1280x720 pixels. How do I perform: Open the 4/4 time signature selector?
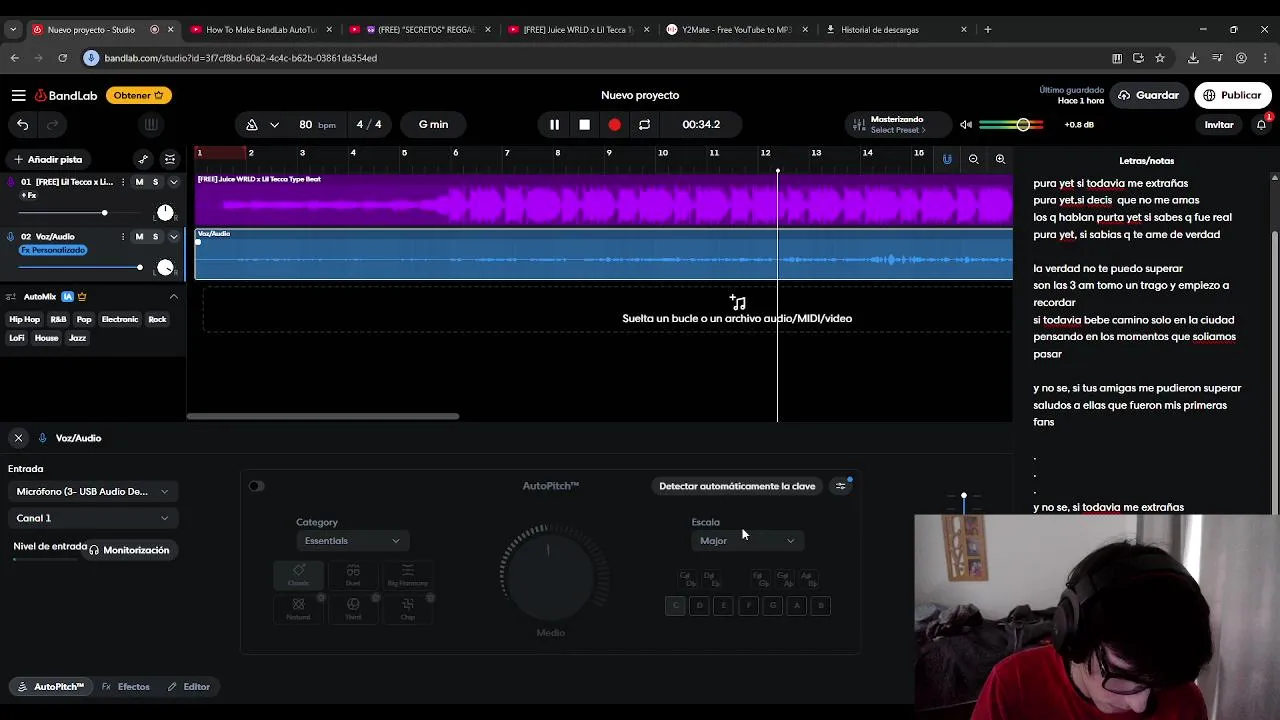[369, 125]
